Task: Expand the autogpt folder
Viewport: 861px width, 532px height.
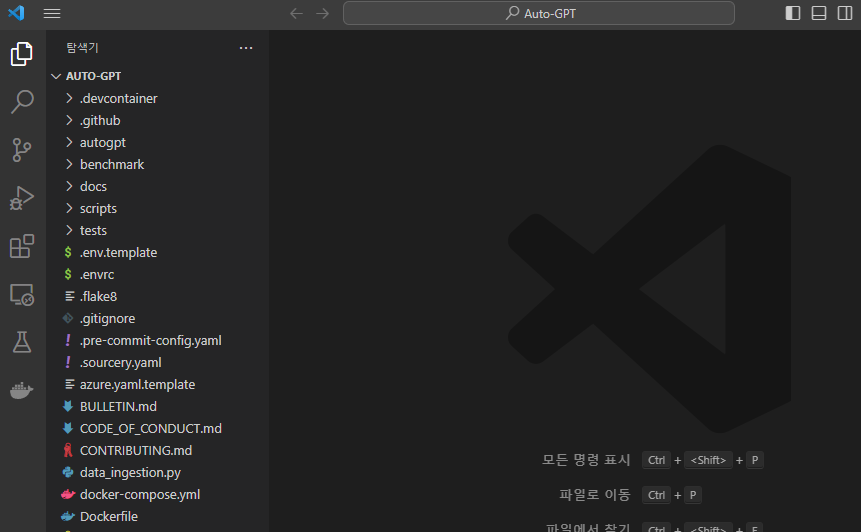Action: coord(158,142)
